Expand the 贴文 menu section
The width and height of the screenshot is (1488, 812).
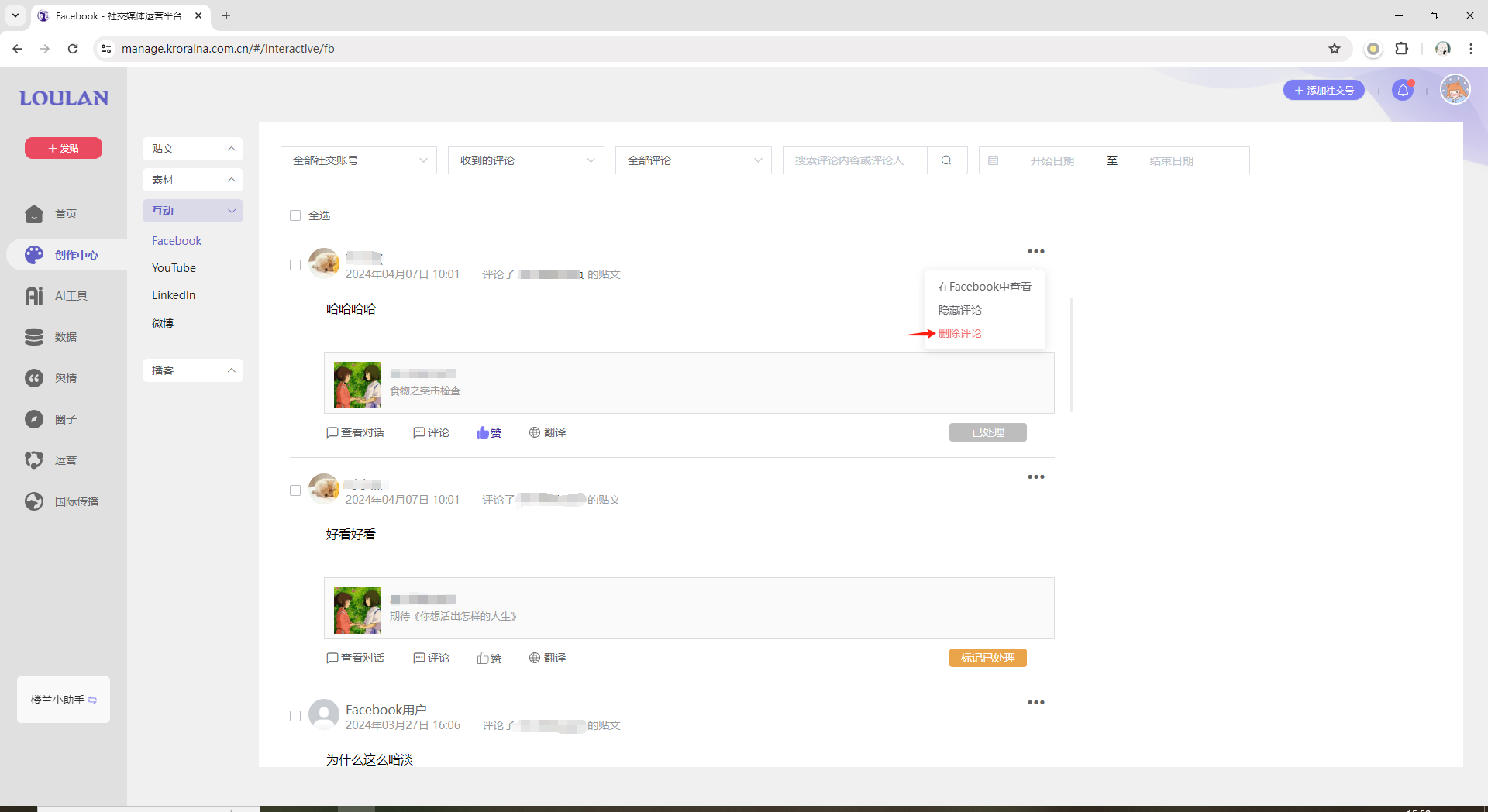(193, 149)
